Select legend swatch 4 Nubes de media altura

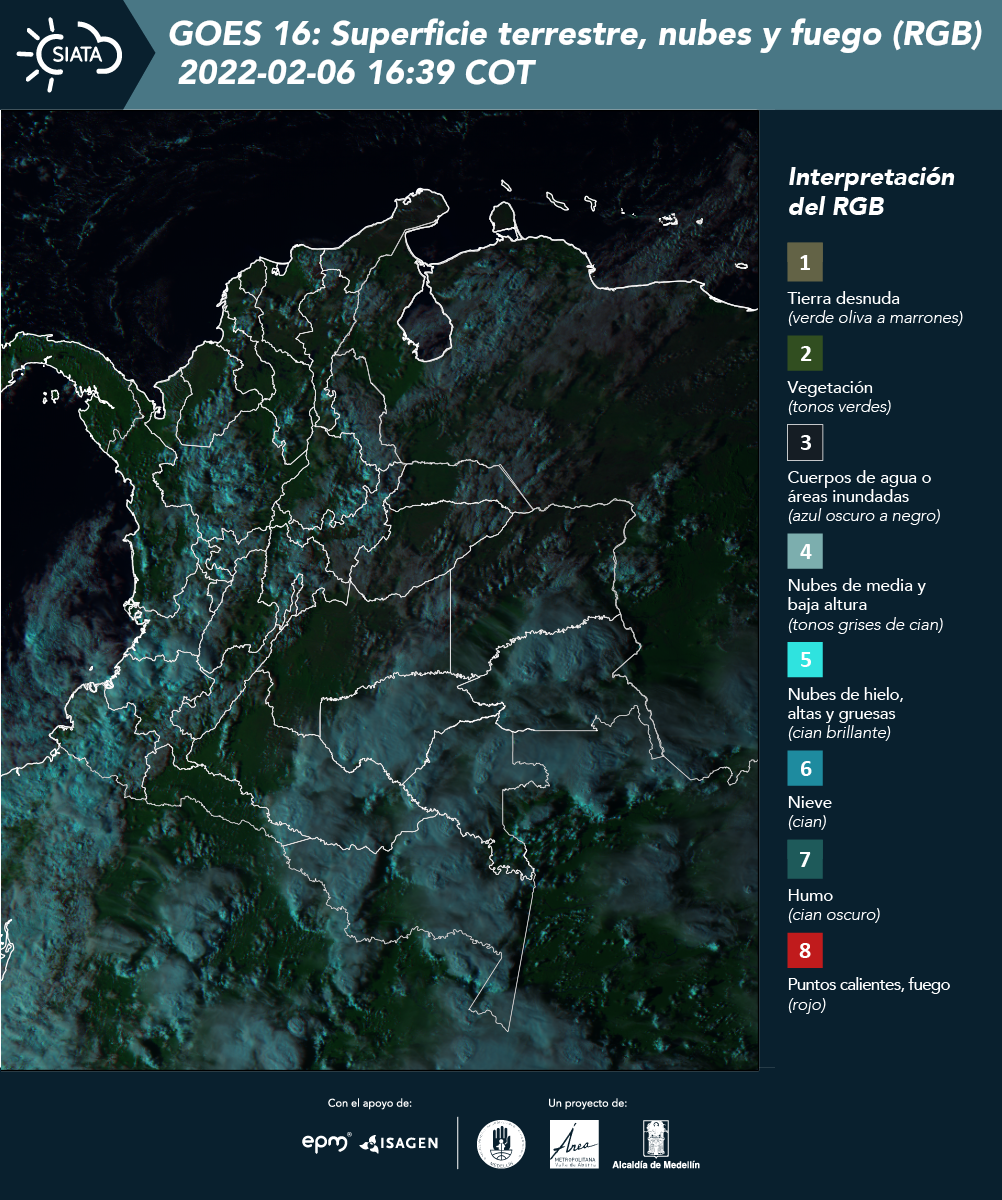click(x=805, y=551)
